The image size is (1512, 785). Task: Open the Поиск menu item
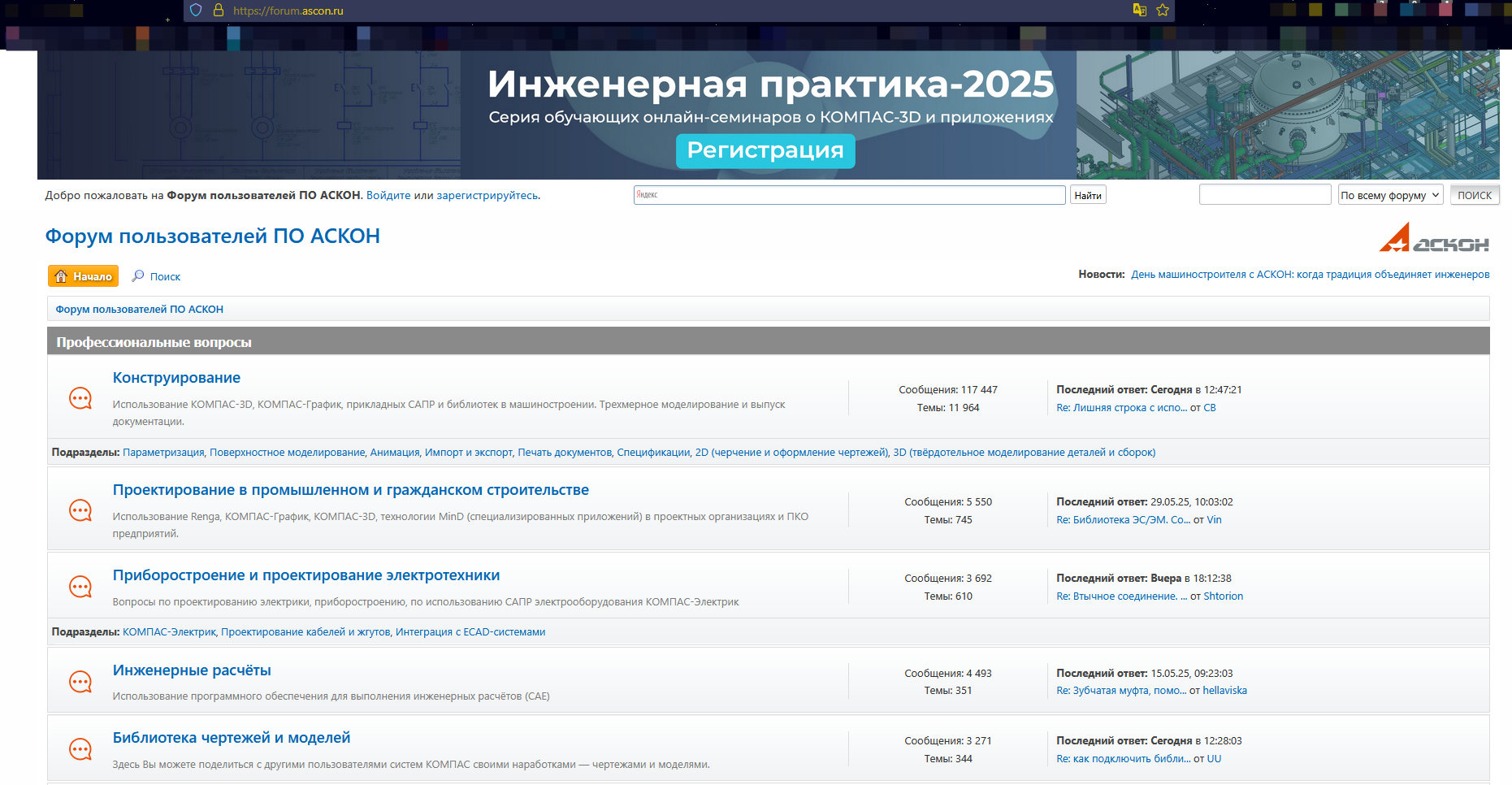click(157, 276)
